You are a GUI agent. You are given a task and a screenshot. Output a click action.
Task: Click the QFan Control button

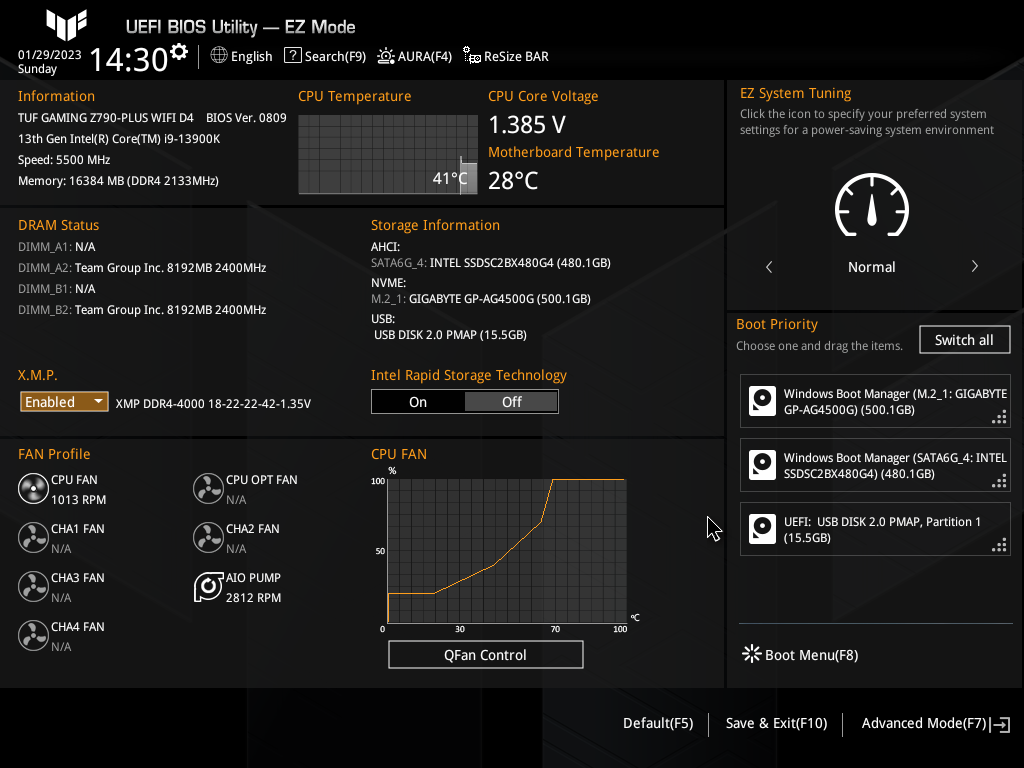[485, 654]
